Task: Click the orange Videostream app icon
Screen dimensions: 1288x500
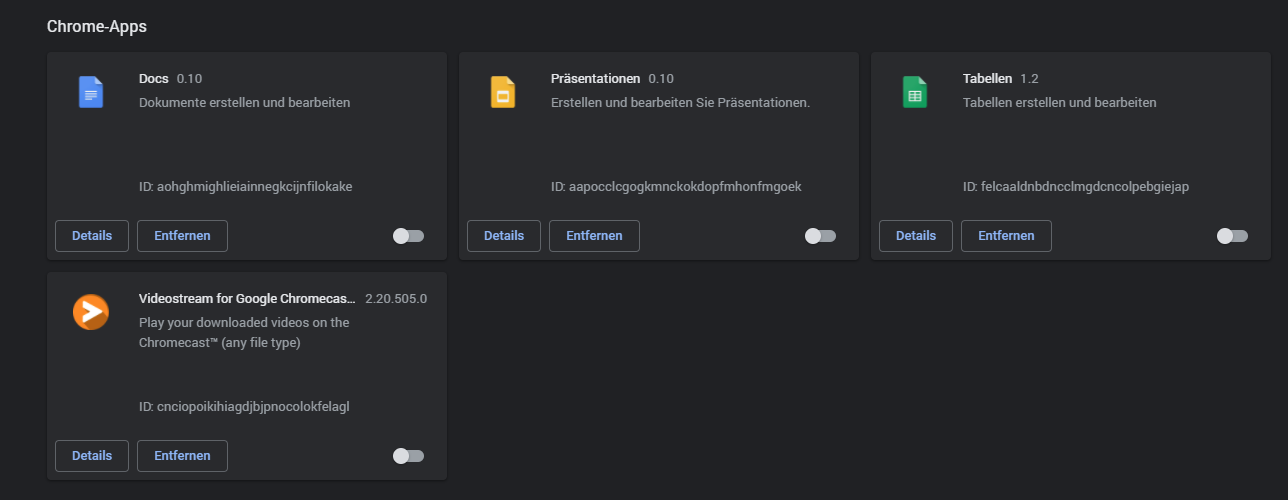Action: pos(91,312)
